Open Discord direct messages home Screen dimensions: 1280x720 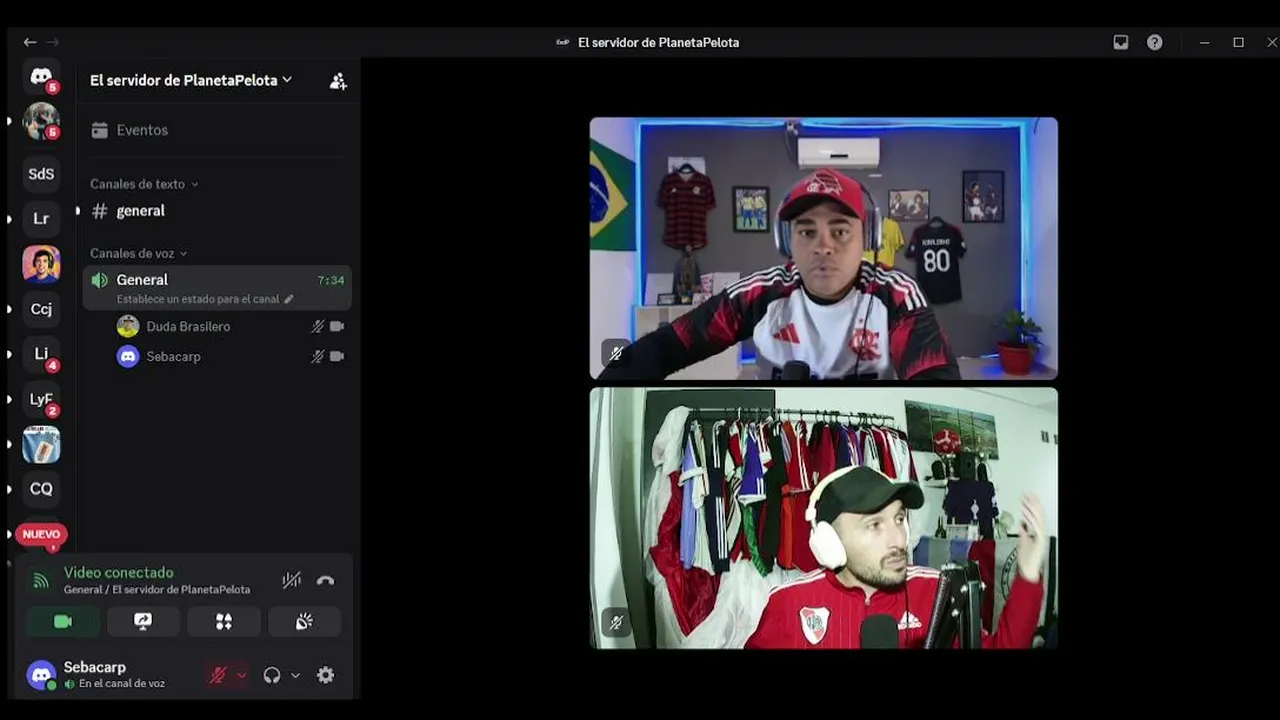pos(41,77)
